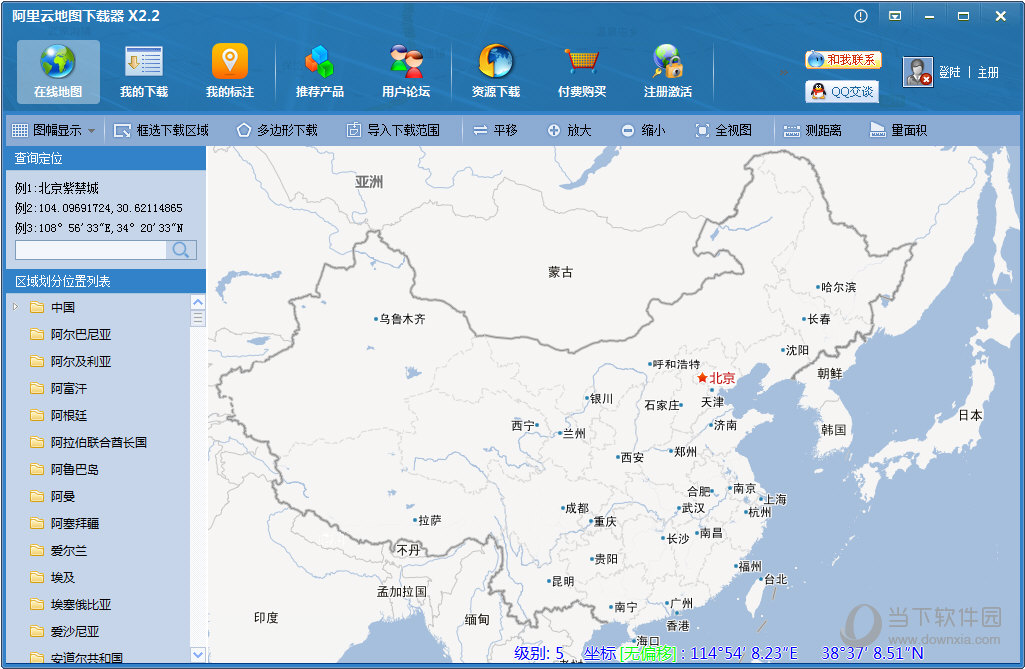Click 北京 star marker on map
The height and width of the screenshot is (669, 1025).
702,378
